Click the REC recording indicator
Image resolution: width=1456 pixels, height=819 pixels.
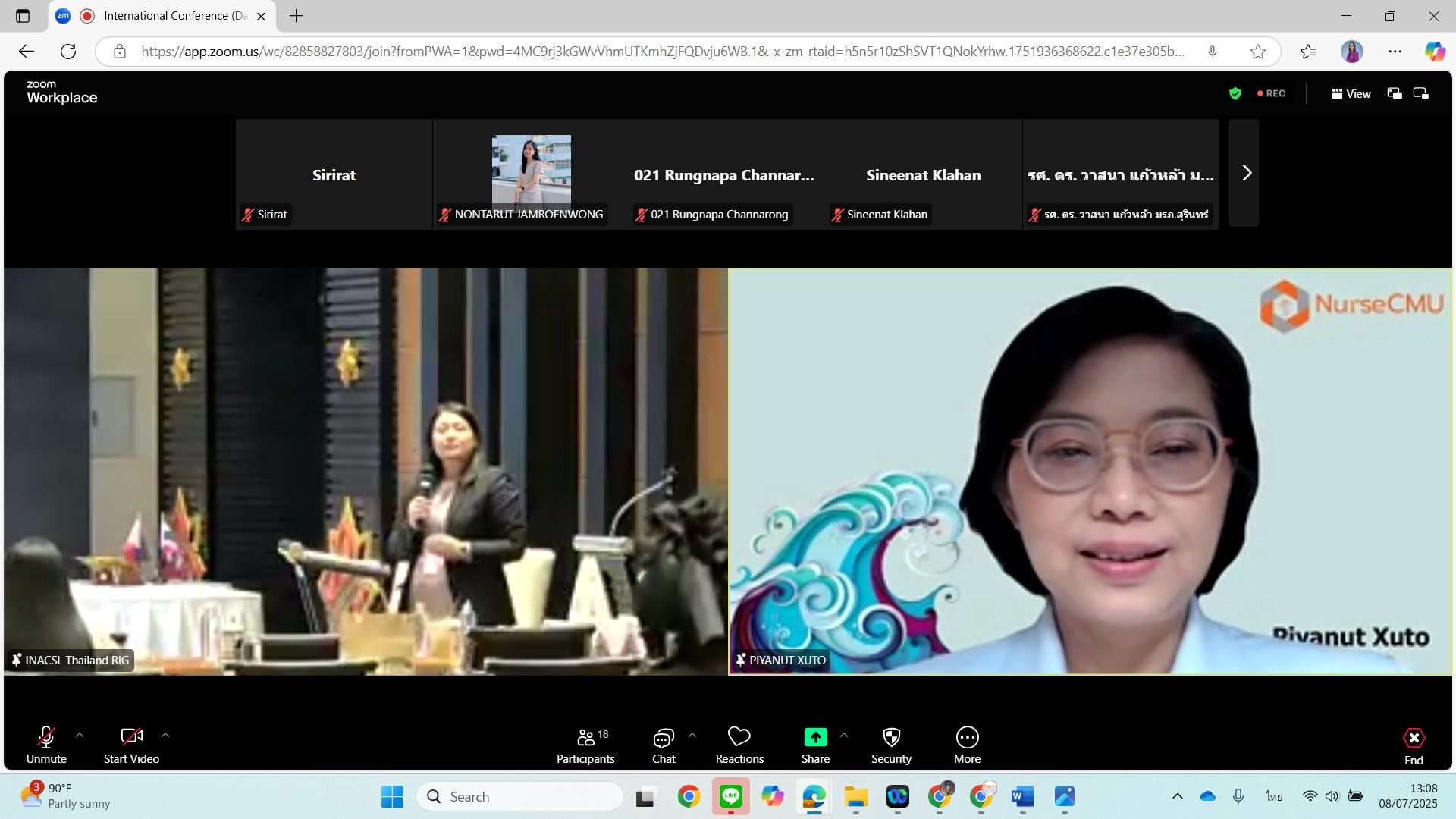click(x=1272, y=93)
